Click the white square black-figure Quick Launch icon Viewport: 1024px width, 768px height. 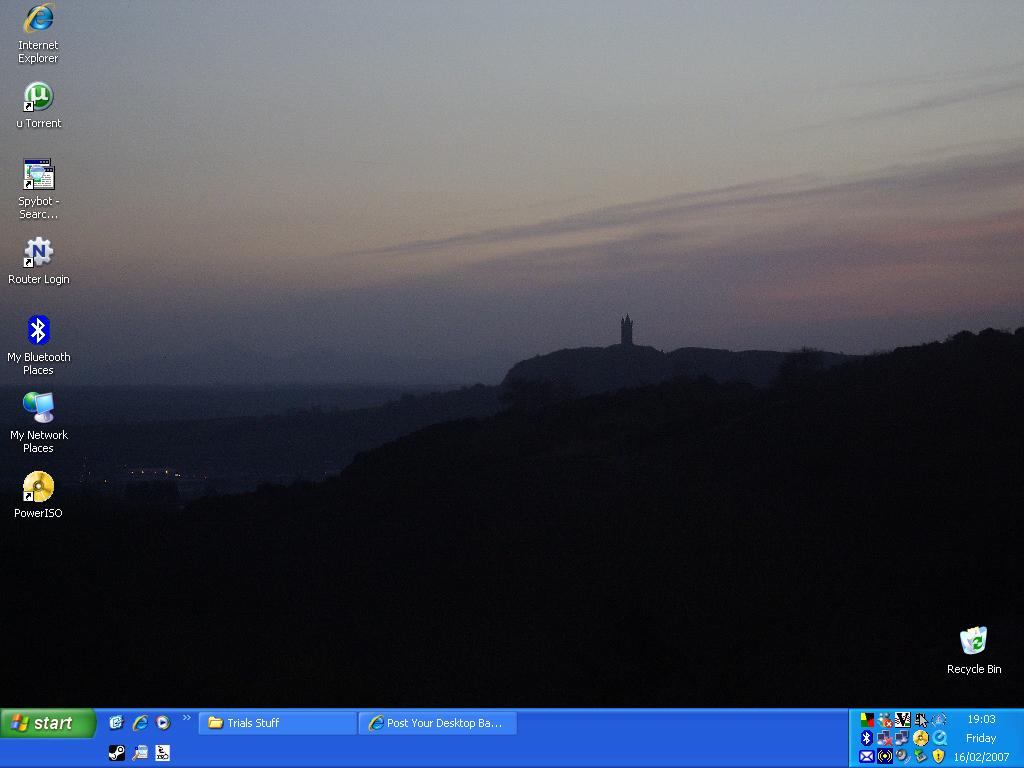[163, 753]
